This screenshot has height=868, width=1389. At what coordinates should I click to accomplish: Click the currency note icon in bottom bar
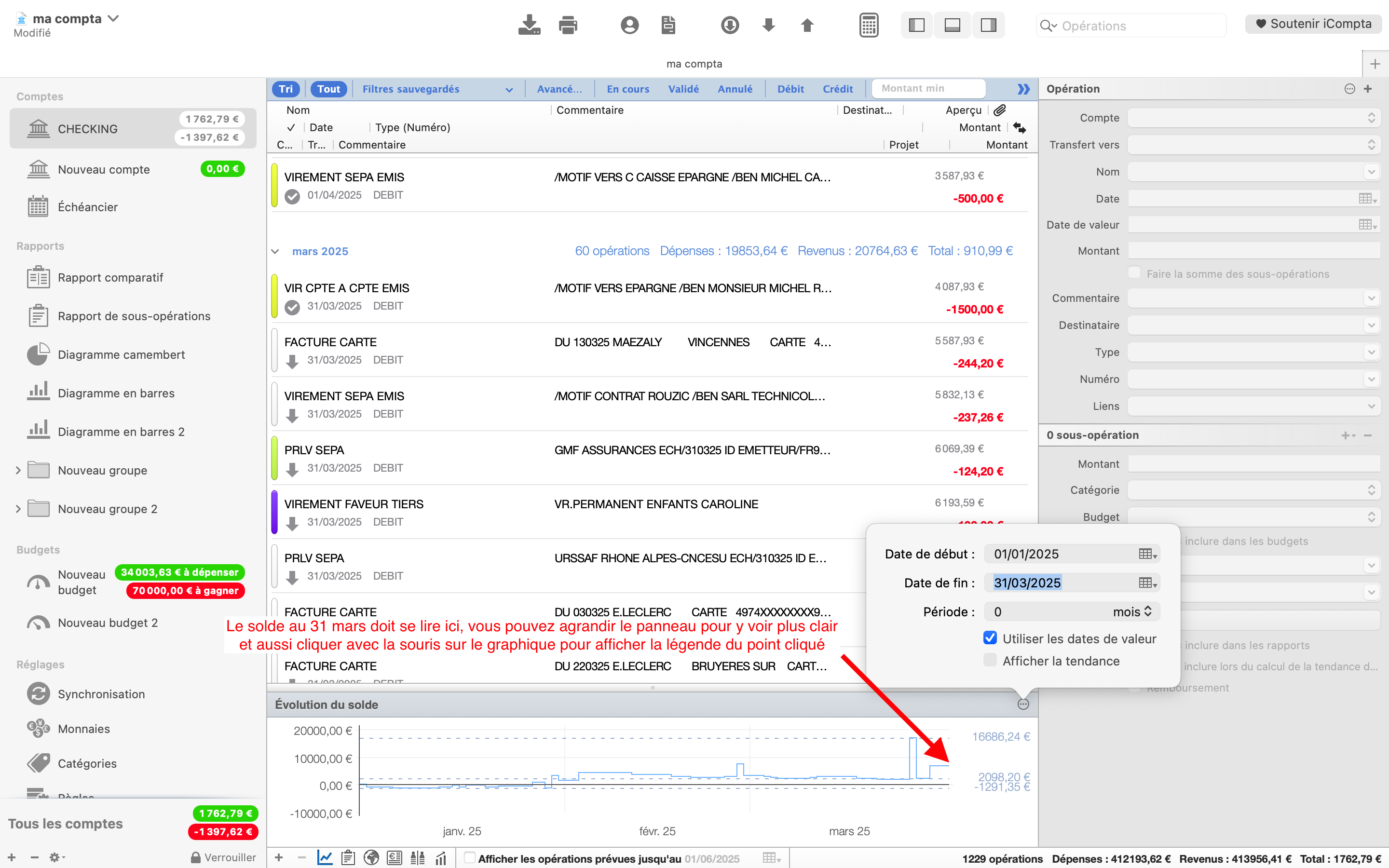(395, 858)
